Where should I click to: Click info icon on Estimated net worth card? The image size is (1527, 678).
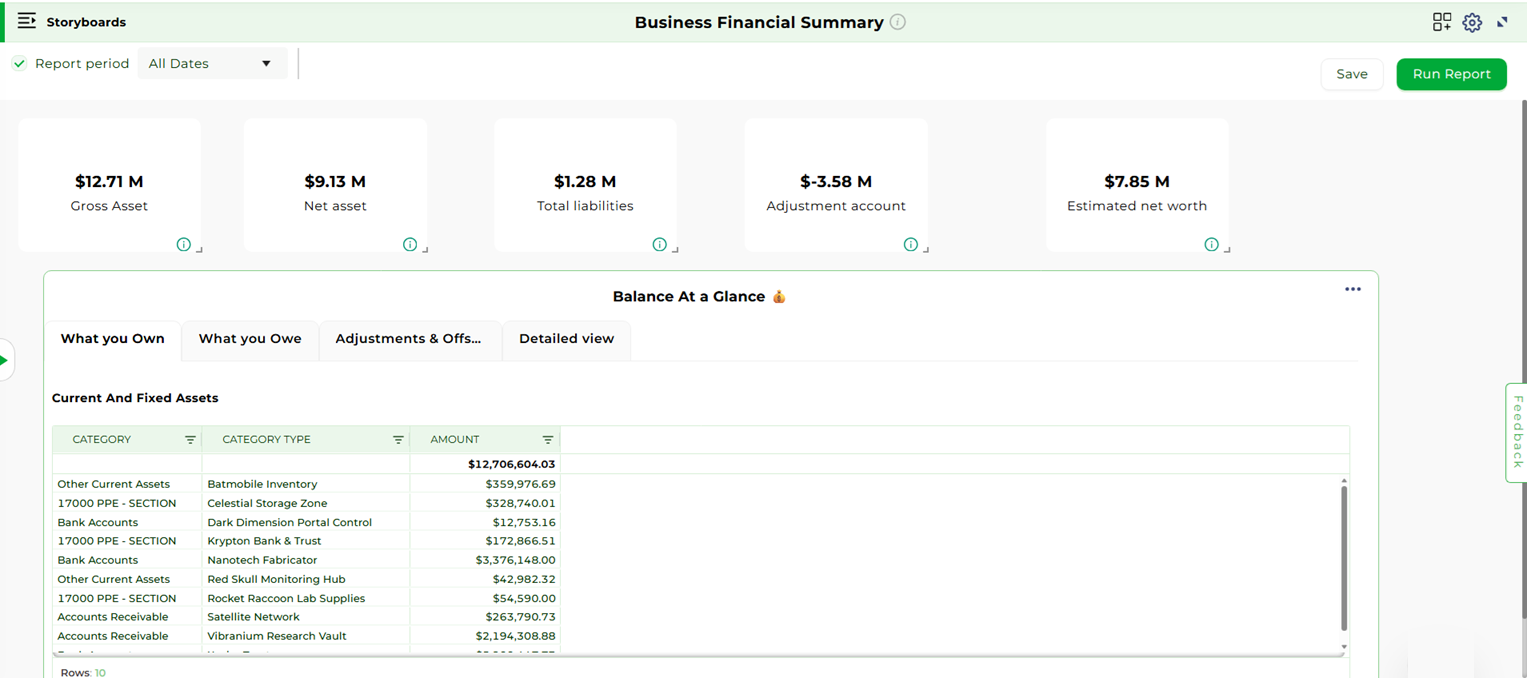(1212, 244)
